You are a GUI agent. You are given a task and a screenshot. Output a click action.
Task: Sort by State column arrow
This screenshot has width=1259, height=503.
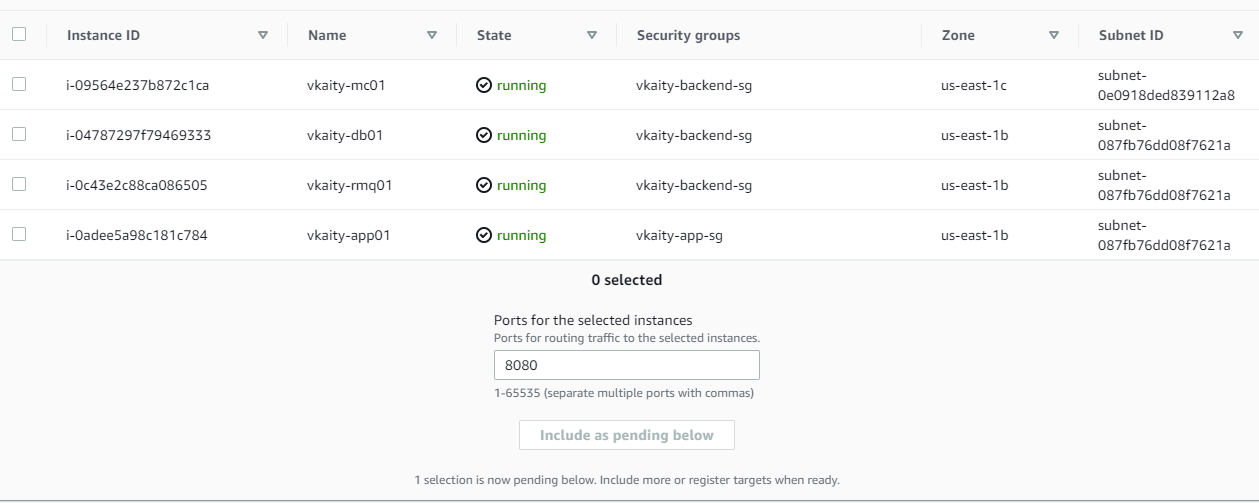pyautogui.click(x=592, y=35)
